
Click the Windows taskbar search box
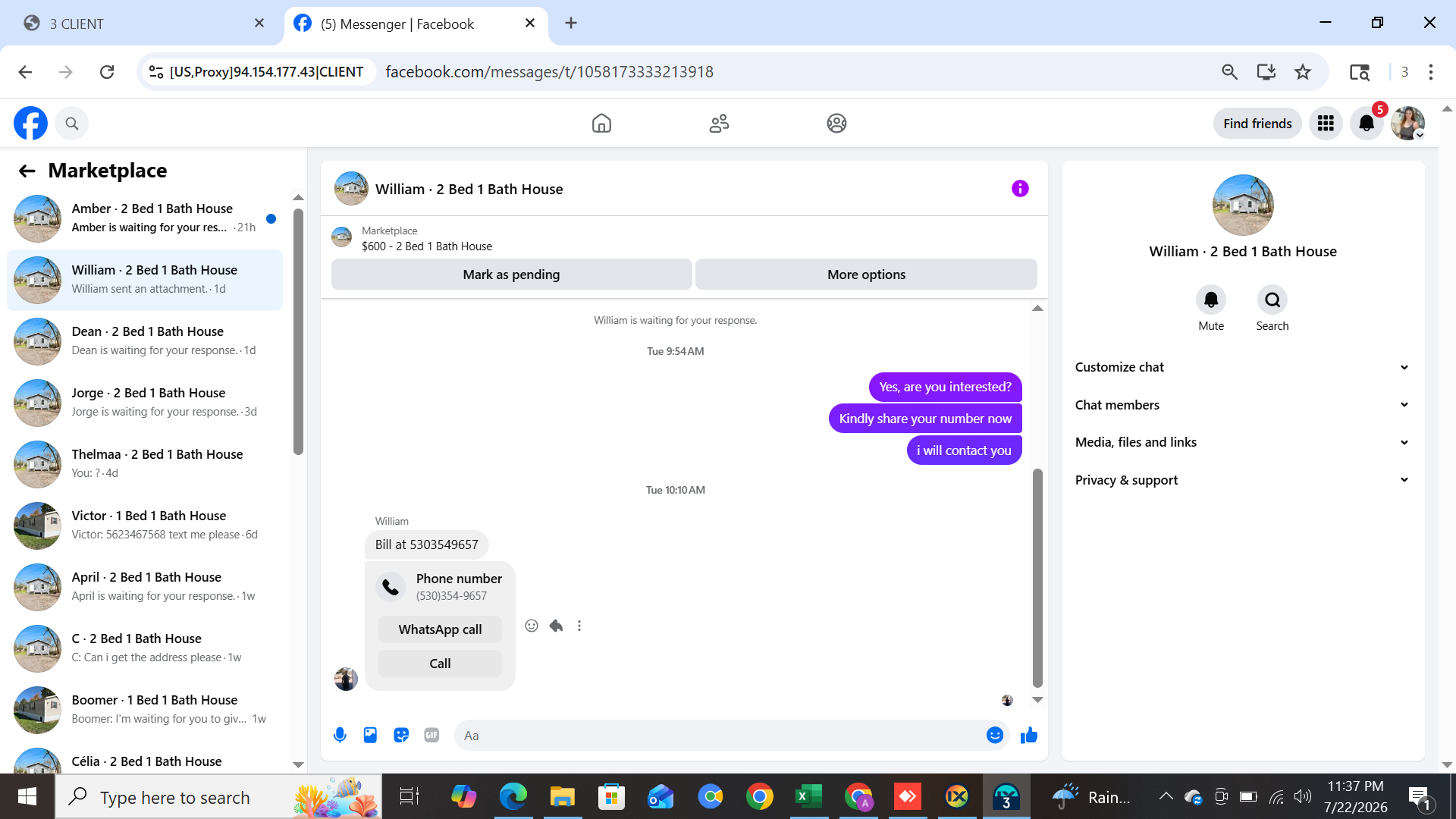(218, 796)
